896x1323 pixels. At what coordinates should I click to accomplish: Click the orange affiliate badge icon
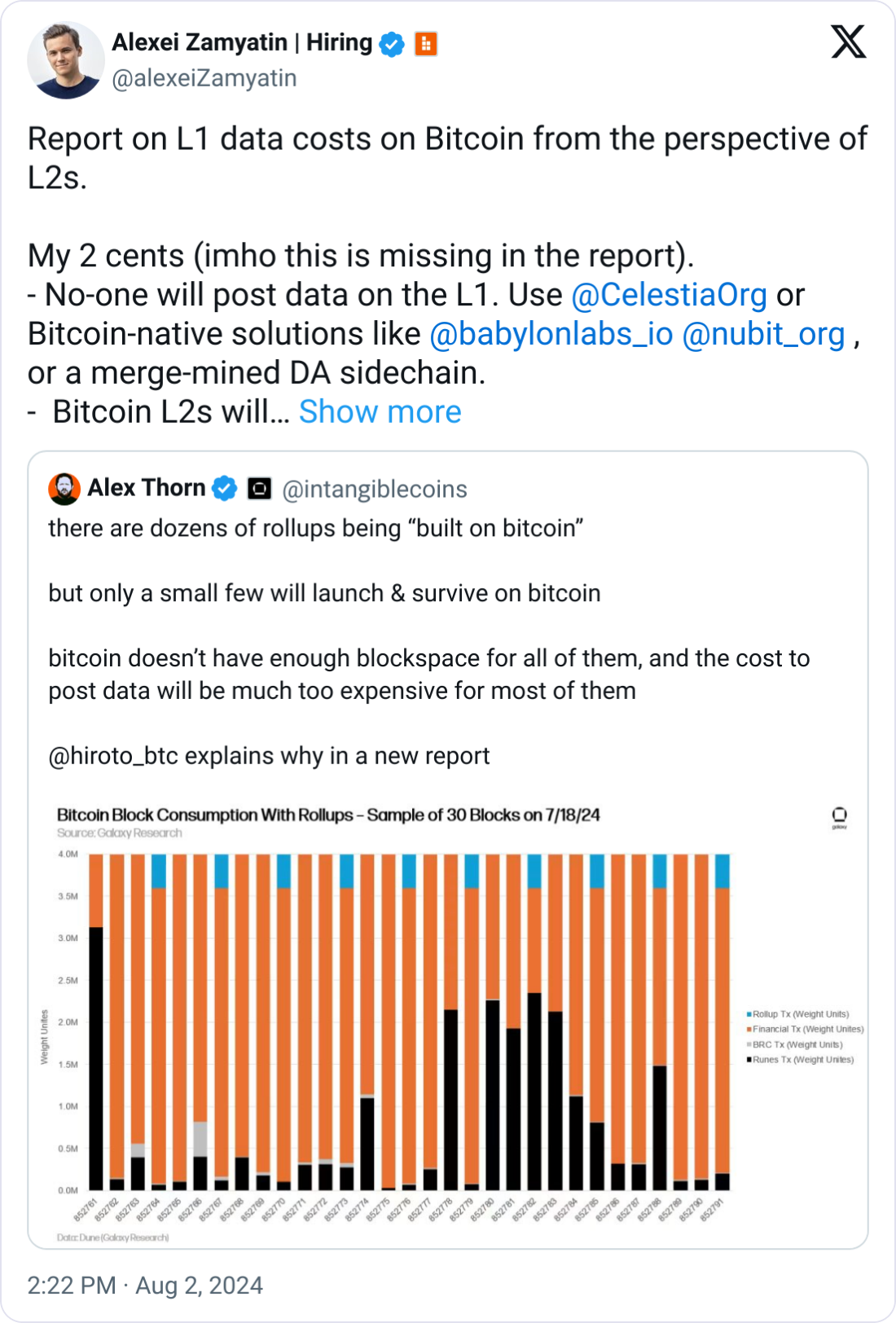(426, 44)
